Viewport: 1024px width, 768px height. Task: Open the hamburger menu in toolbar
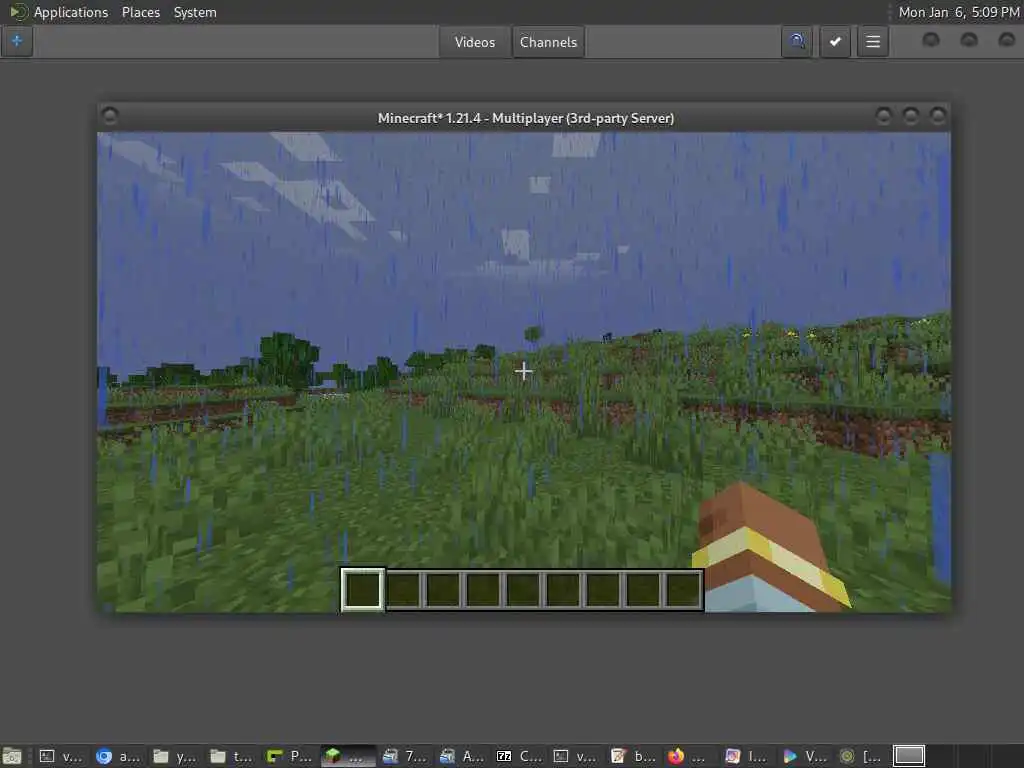pos(872,42)
